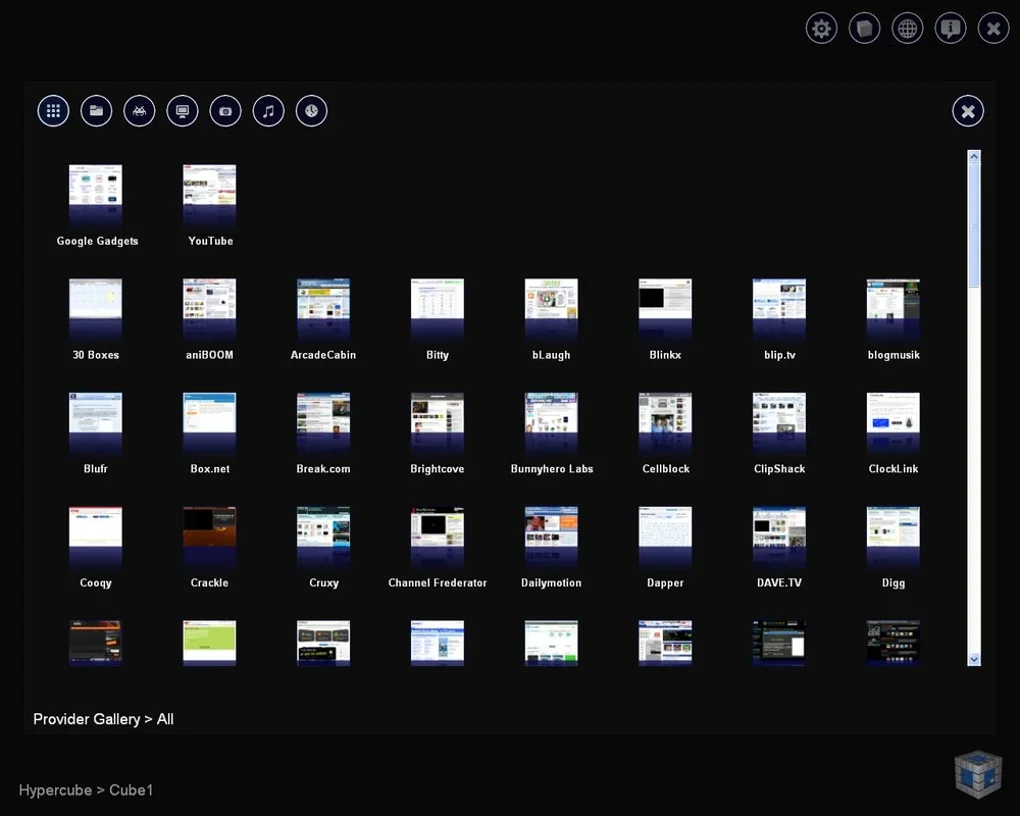Open the Dailymotion provider thumbnail
1020x816 pixels.
tap(551, 536)
